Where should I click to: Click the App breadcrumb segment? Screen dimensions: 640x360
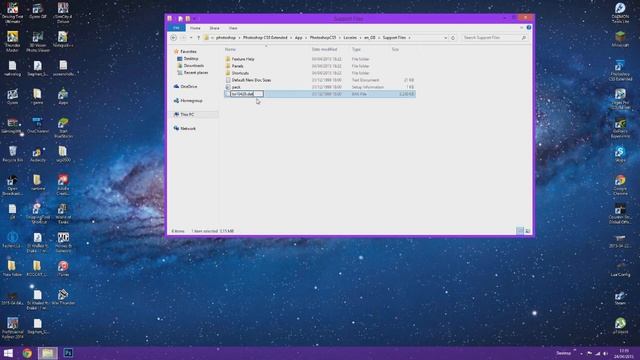[298, 38]
